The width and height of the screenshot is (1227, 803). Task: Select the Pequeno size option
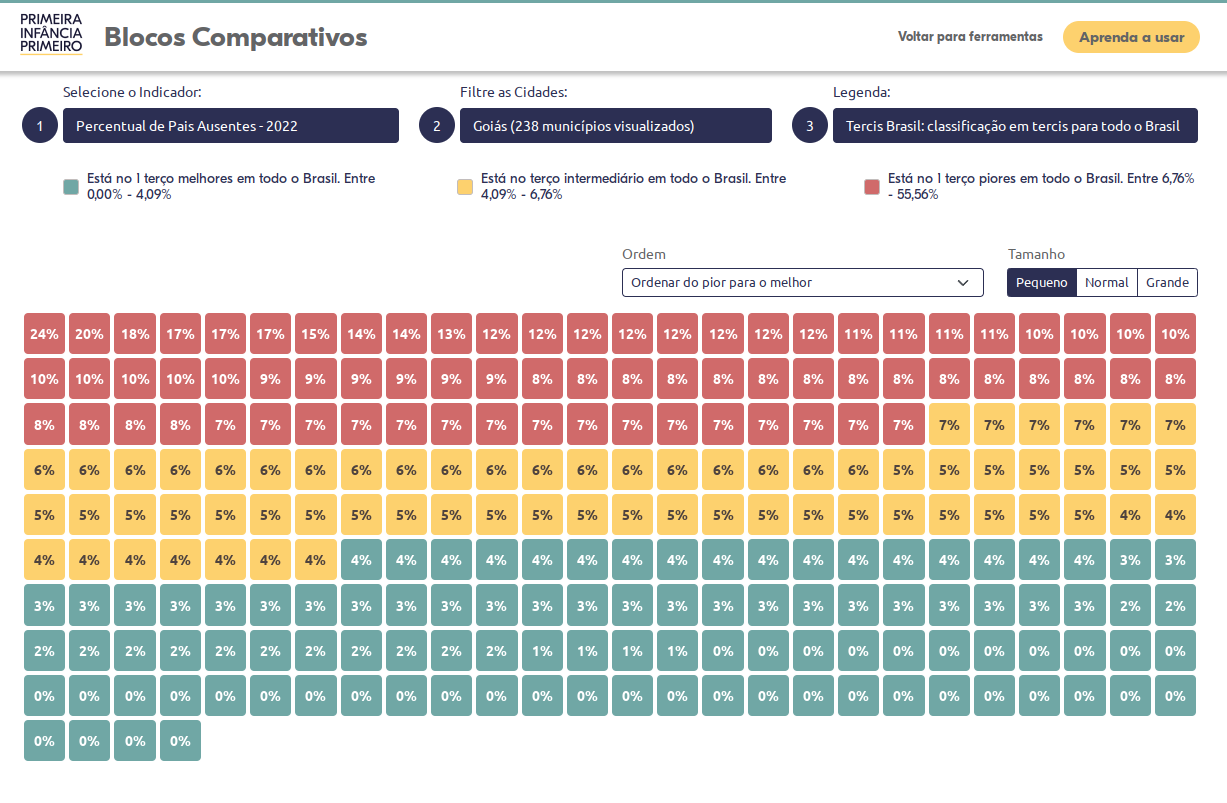(1041, 283)
